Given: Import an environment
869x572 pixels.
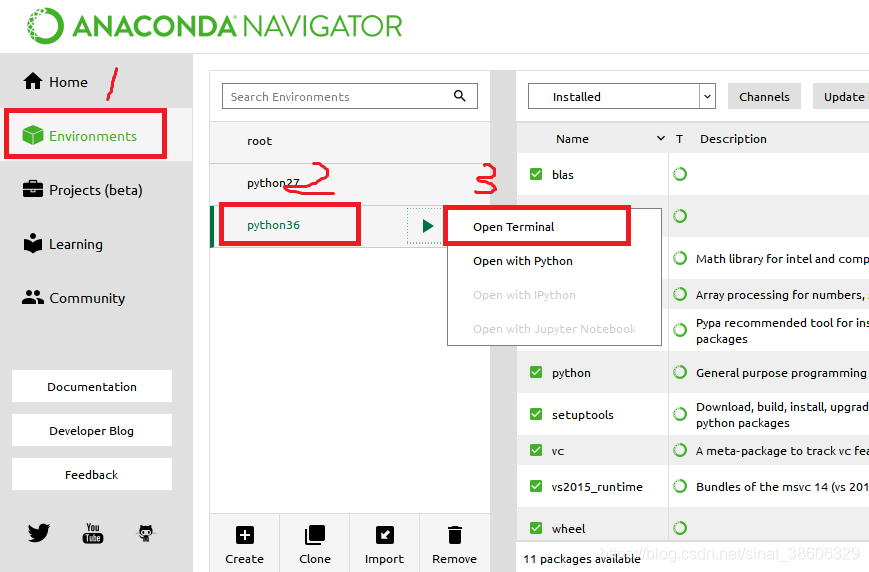Looking at the screenshot, I should [385, 544].
